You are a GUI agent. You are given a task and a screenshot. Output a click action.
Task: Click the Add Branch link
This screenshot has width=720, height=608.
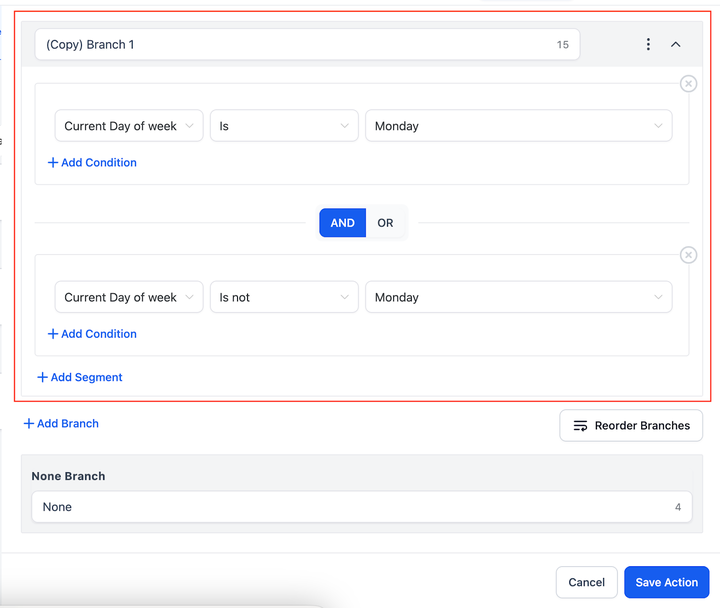[x=61, y=423]
